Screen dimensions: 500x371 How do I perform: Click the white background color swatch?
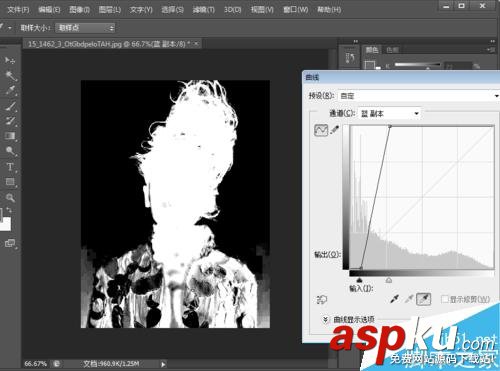tap(6, 224)
